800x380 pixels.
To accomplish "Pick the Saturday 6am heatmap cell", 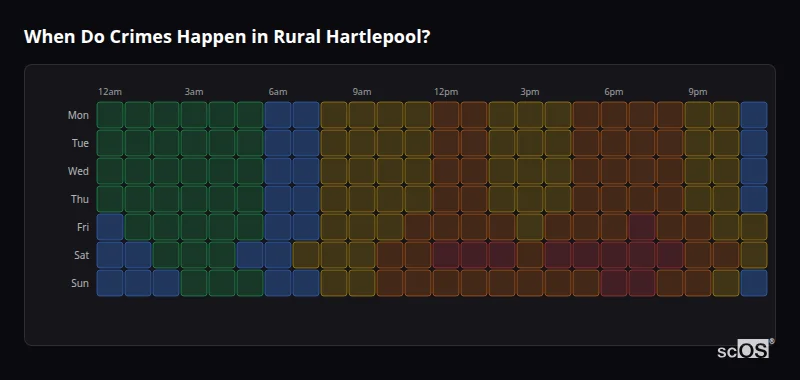I will (278, 255).
